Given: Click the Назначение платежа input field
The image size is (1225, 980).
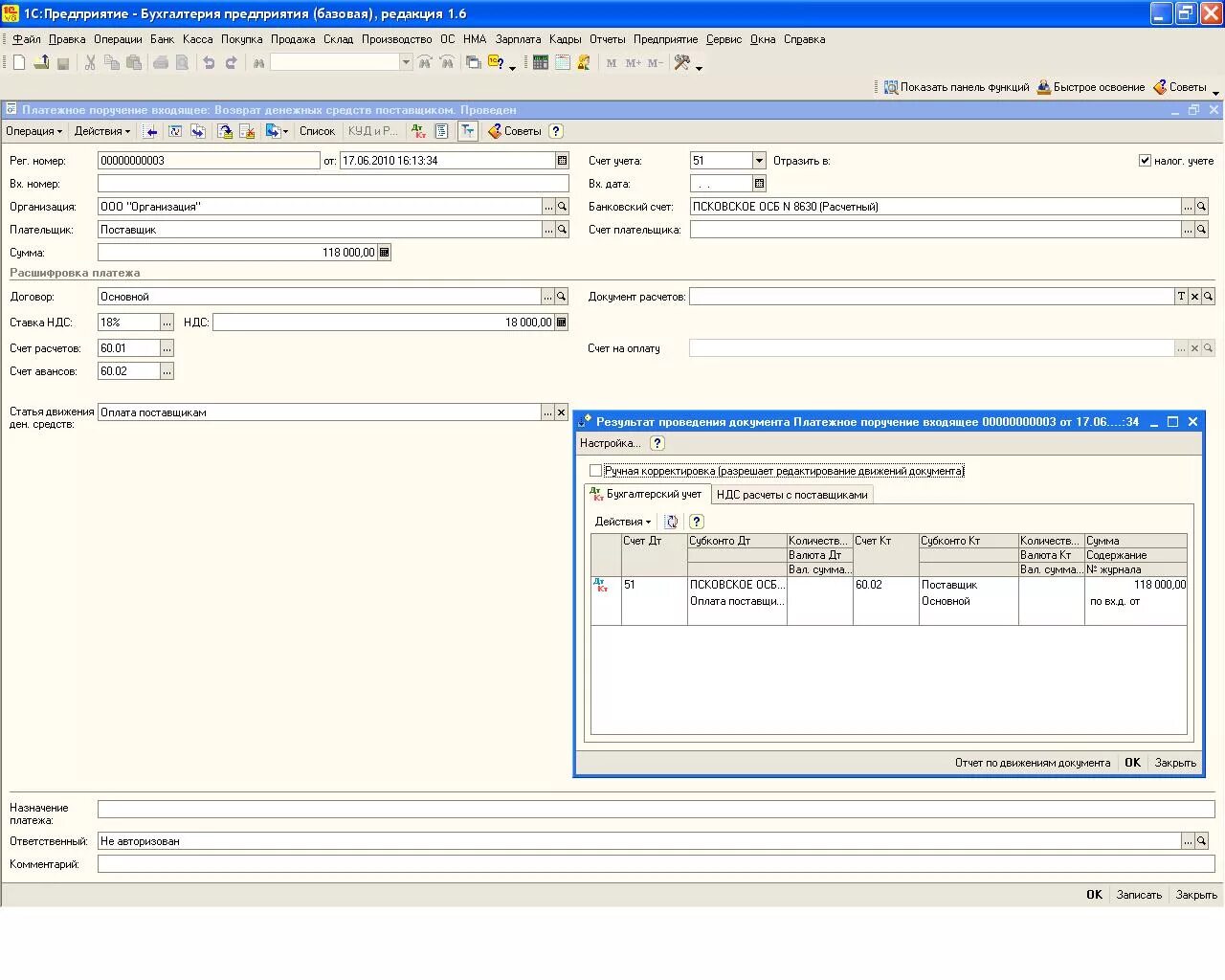Looking at the screenshot, I should pos(656,809).
